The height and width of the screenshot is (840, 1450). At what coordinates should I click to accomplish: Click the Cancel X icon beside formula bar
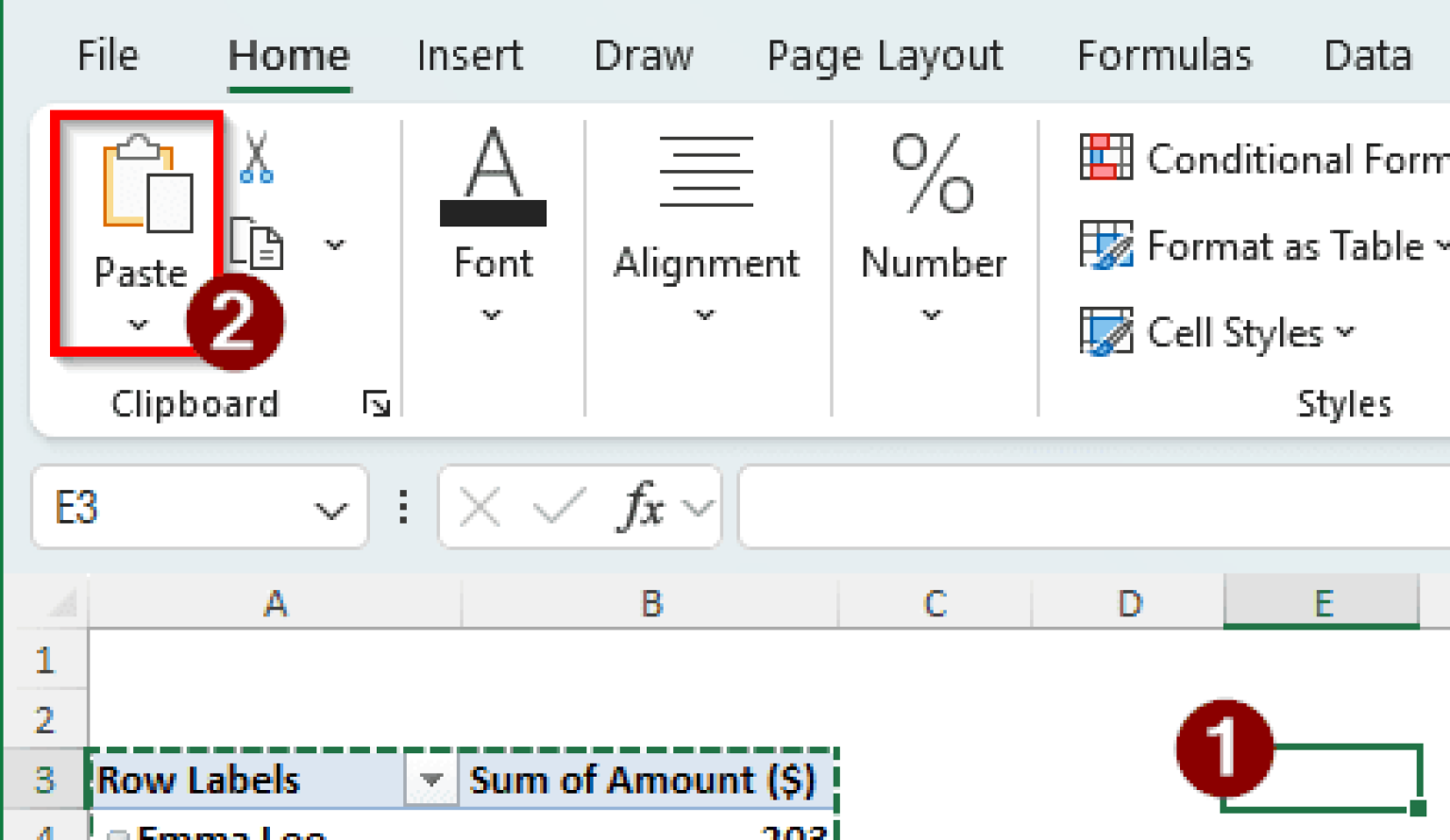tap(480, 508)
